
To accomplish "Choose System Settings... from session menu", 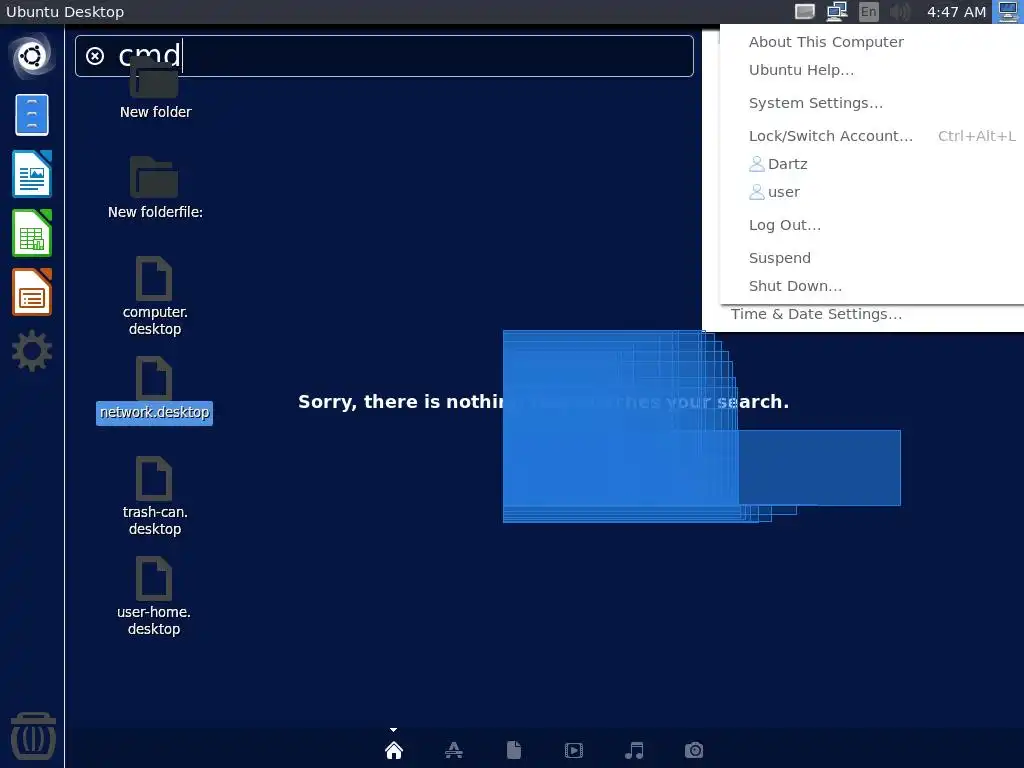I will (x=816, y=103).
